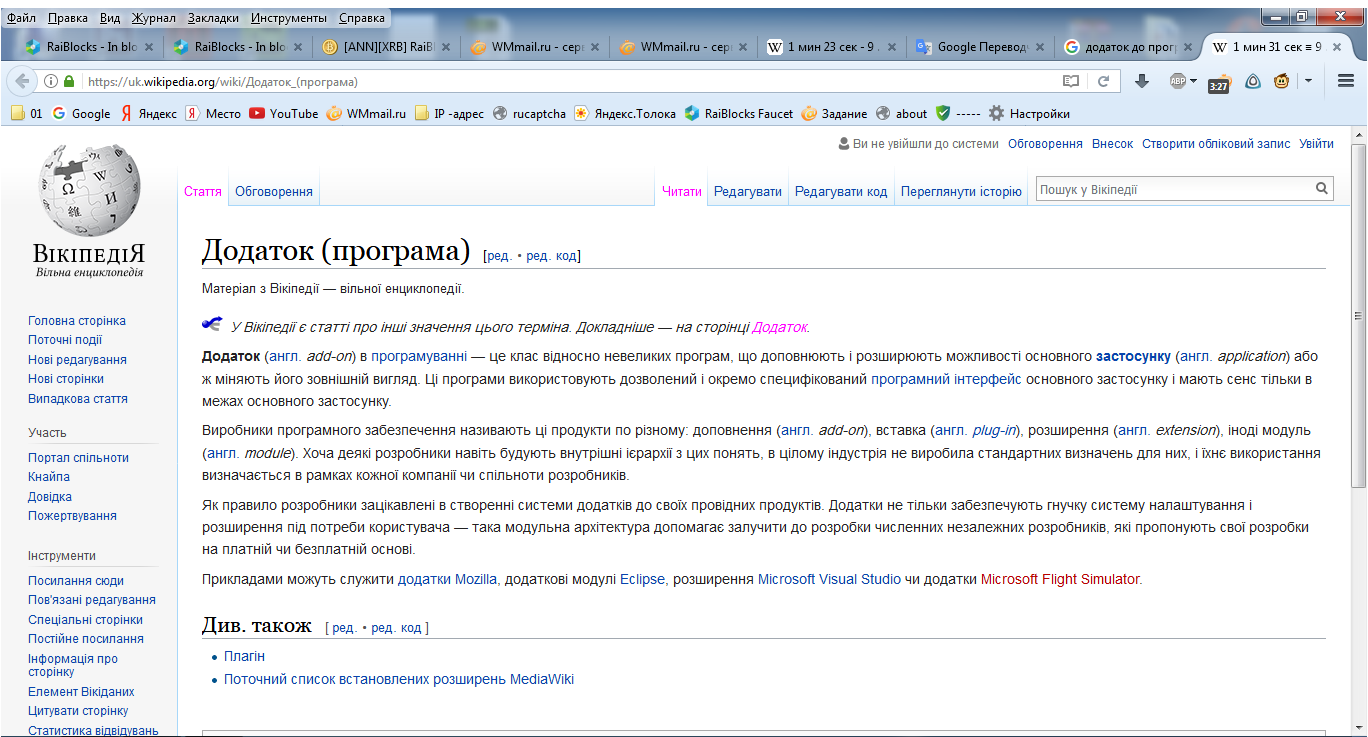This screenshot has width=1368, height=737.
Task: Click the green padlock security icon
Action: (x=69, y=82)
